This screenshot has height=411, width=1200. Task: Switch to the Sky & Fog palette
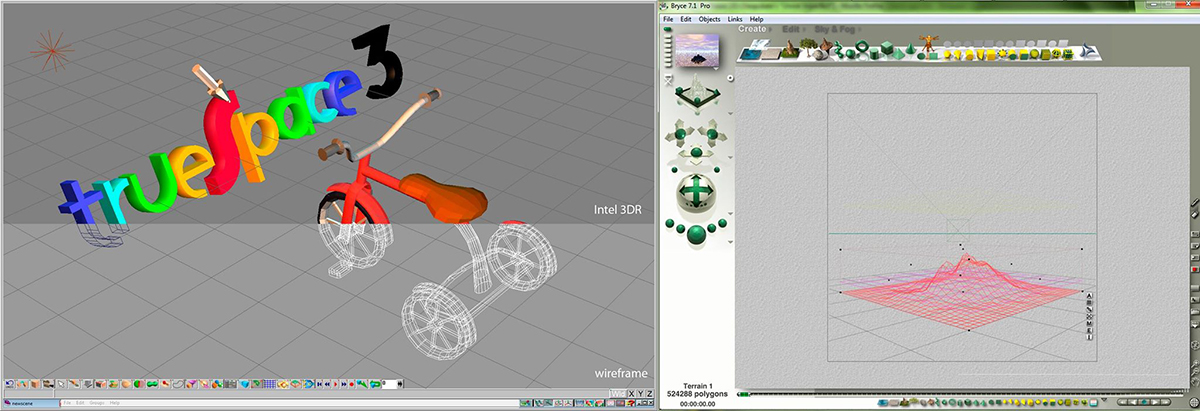pos(835,29)
